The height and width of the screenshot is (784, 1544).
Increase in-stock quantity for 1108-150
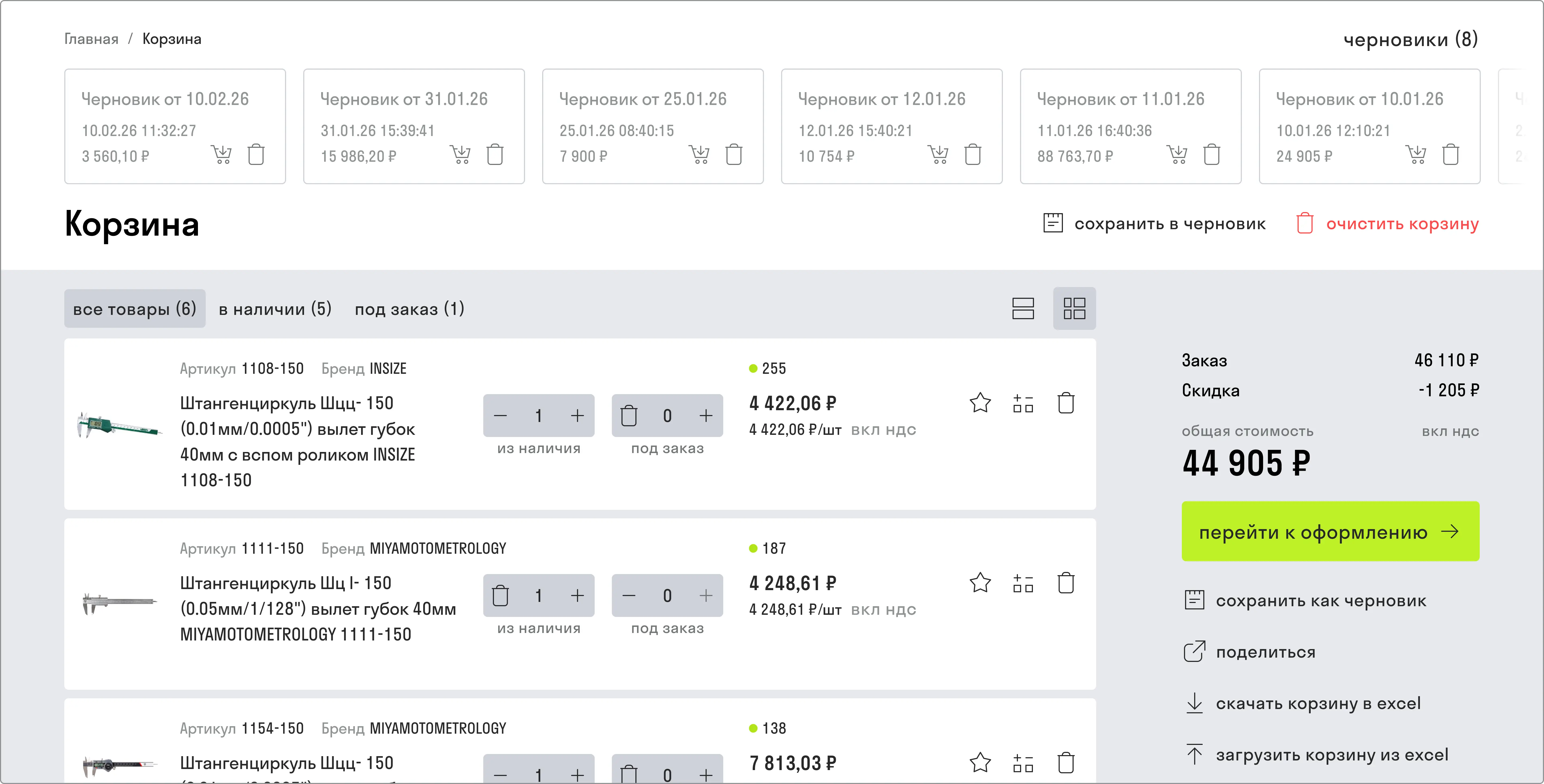[x=577, y=416]
